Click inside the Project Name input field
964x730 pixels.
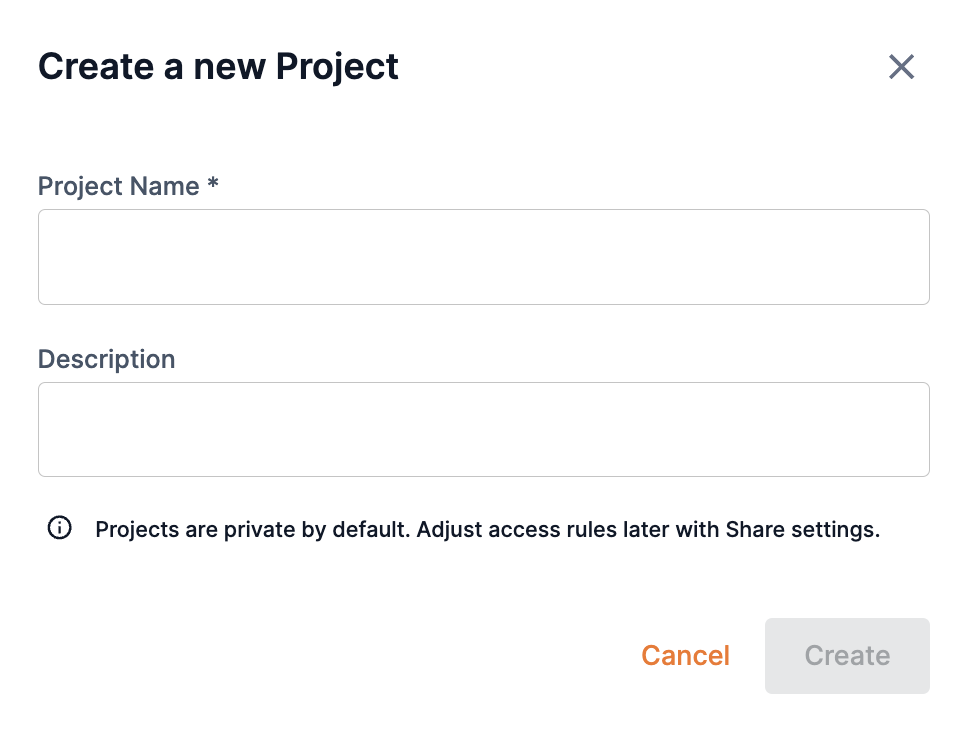483,256
